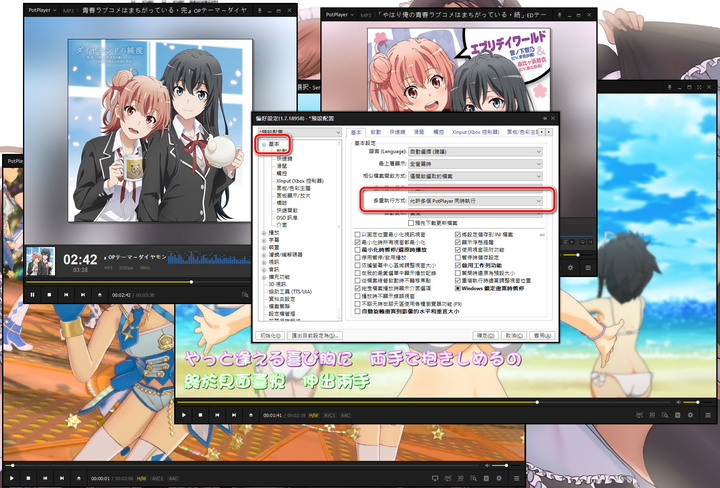Go to previous track in top-left audio player
Screen dimensions: 720x488
(66, 295)
